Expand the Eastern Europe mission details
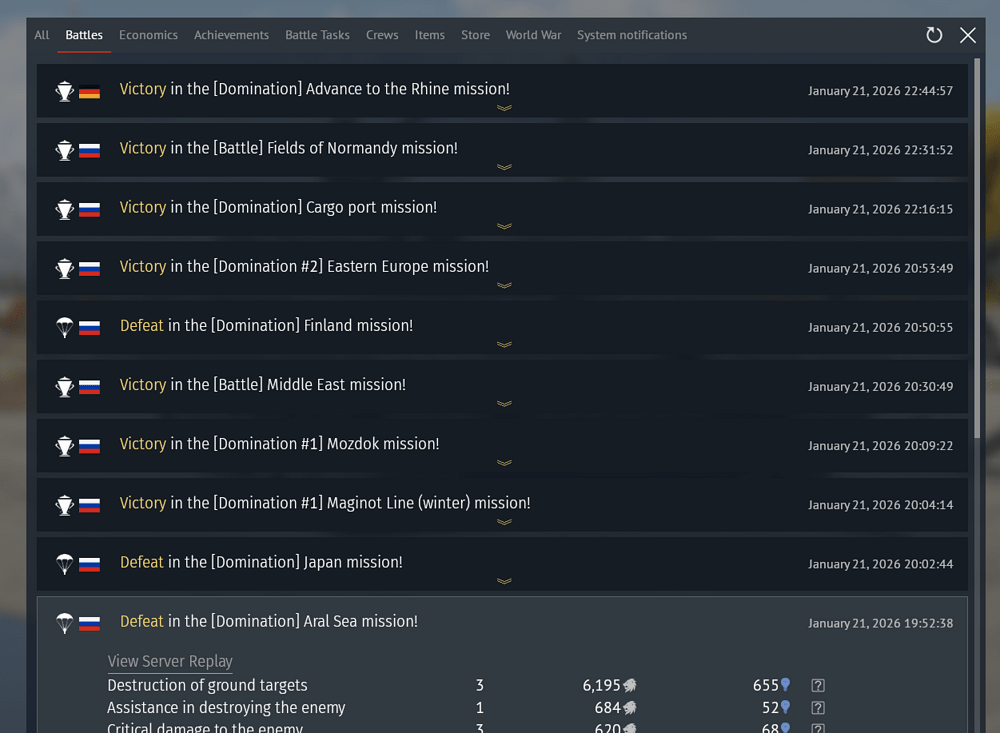Viewport: 1000px width, 733px height. tap(504, 285)
